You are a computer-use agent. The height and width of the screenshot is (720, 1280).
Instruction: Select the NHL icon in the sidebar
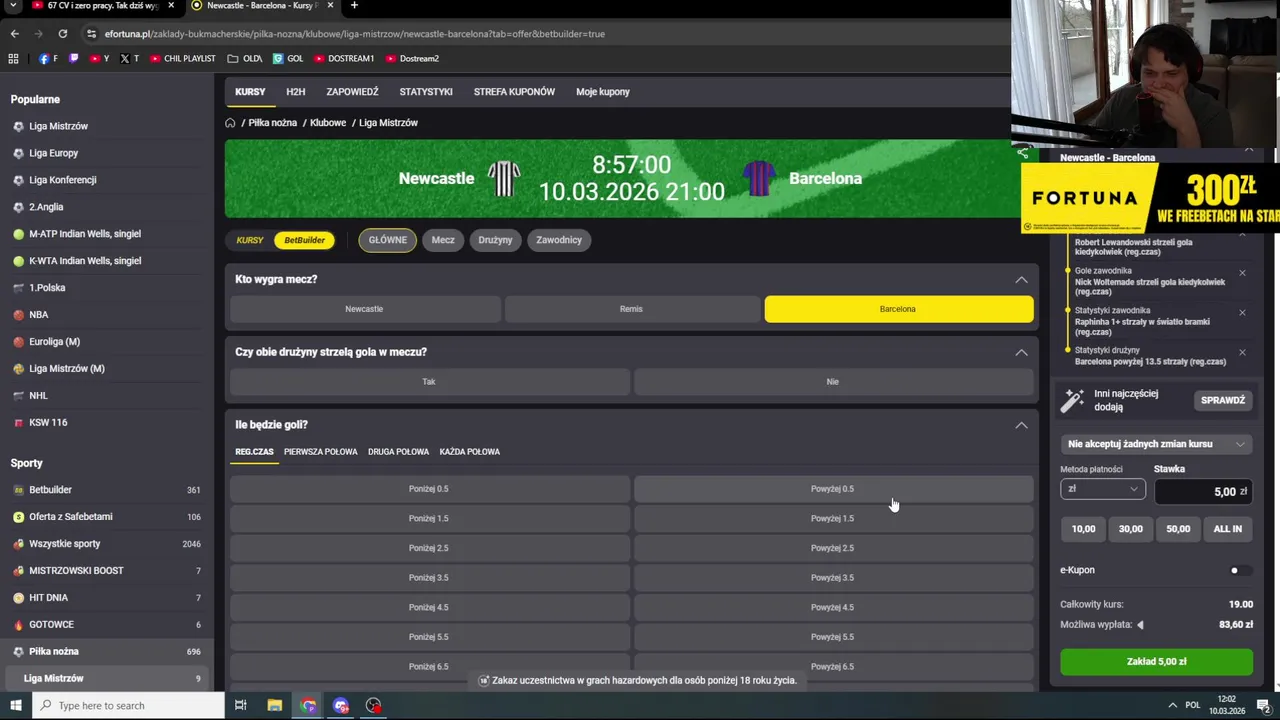[x=19, y=396]
